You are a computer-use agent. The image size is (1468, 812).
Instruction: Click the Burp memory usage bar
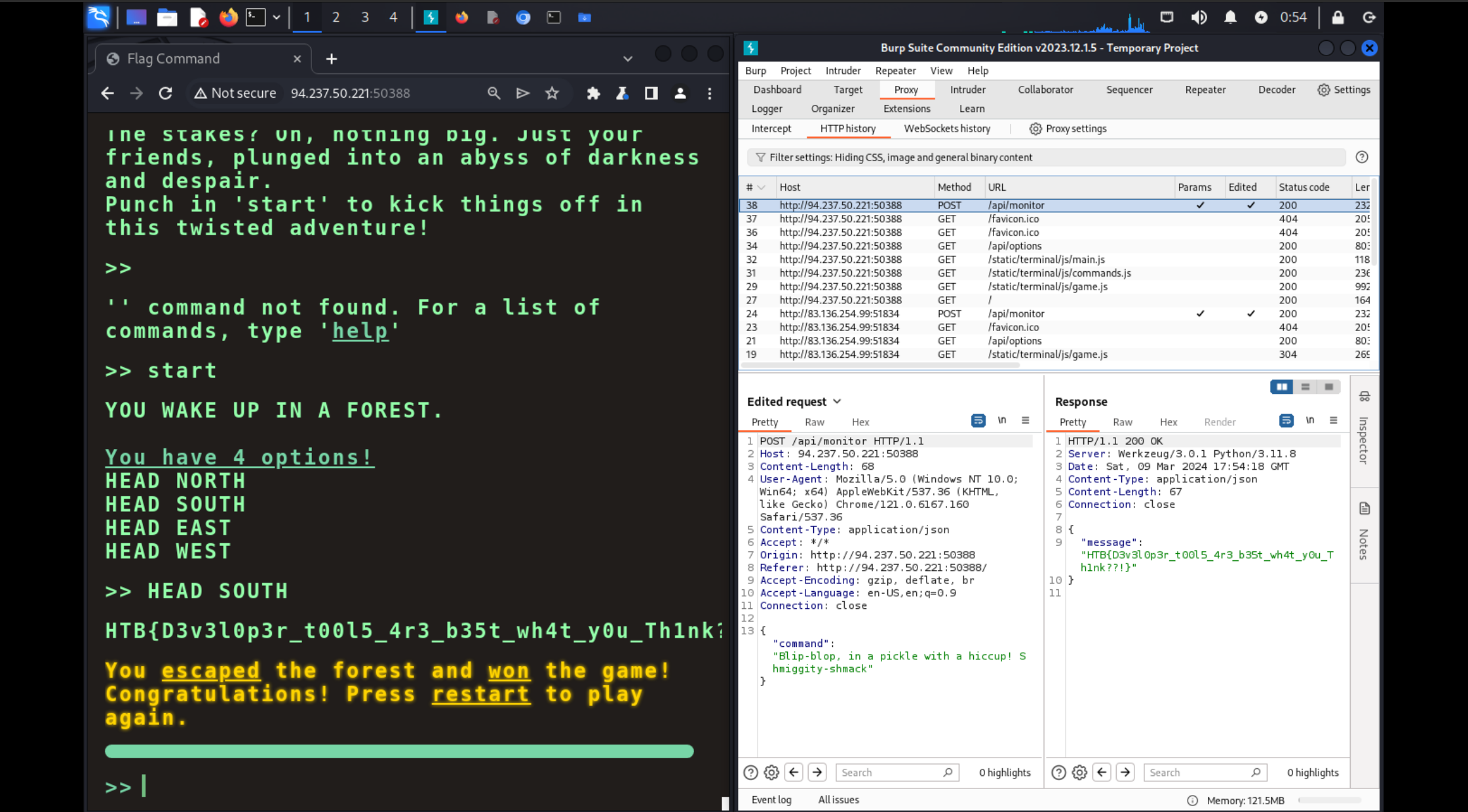click(x=1329, y=800)
